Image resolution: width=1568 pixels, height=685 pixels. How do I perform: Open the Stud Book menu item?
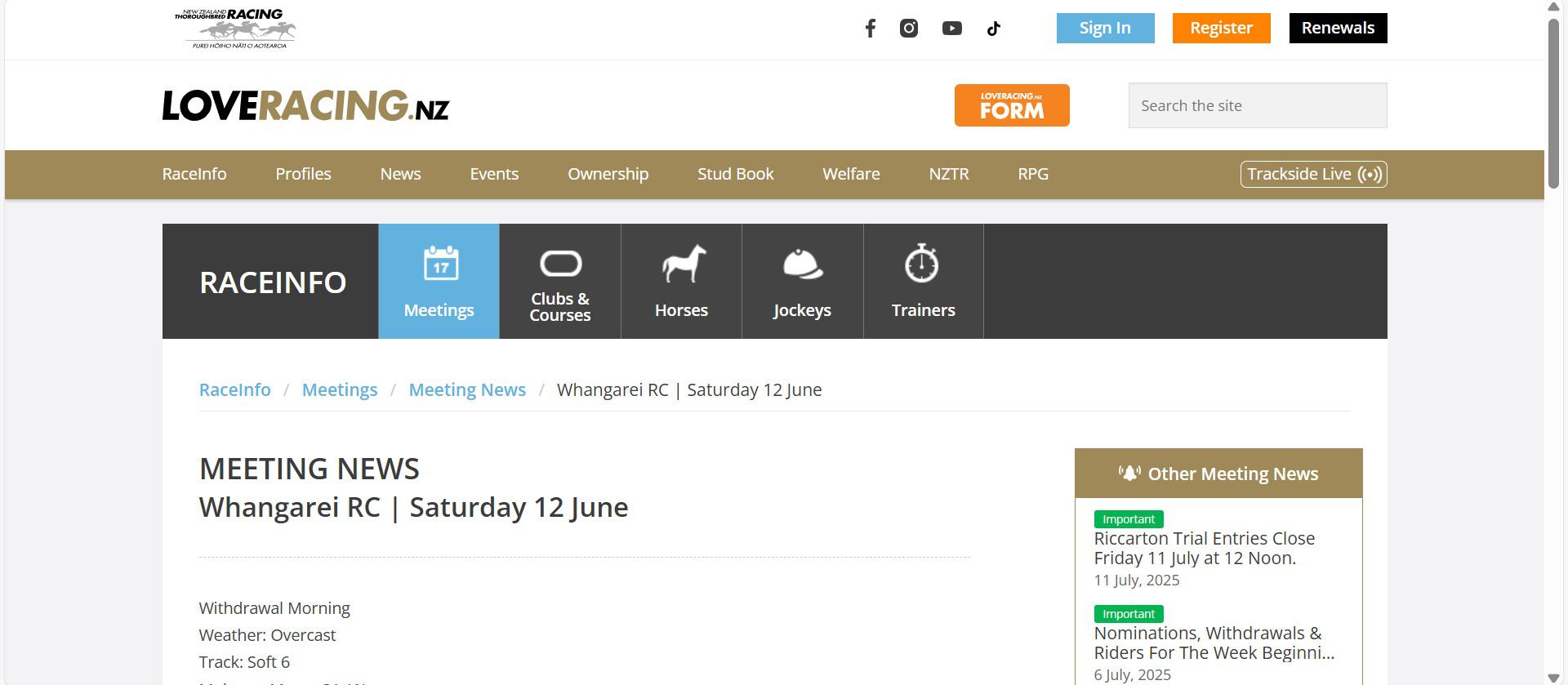pyautogui.click(x=735, y=174)
